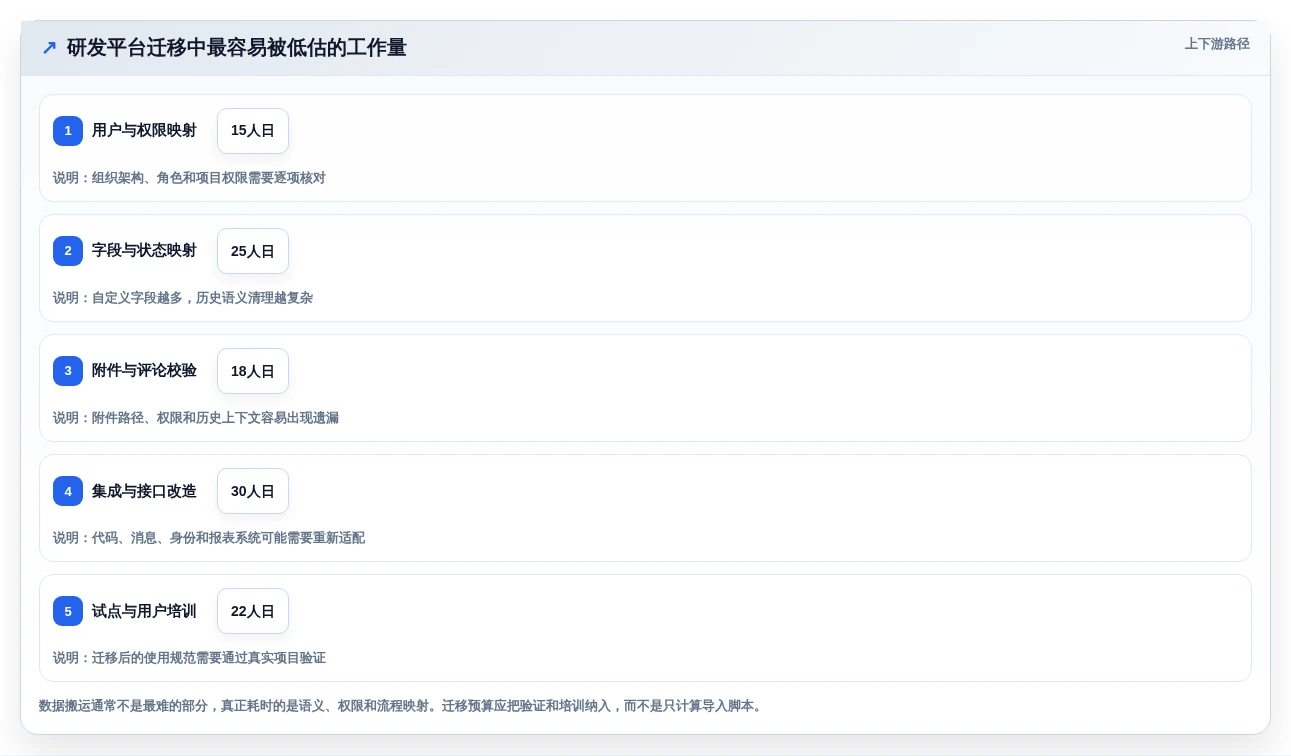Click the 22人日 effort chip

(253, 611)
